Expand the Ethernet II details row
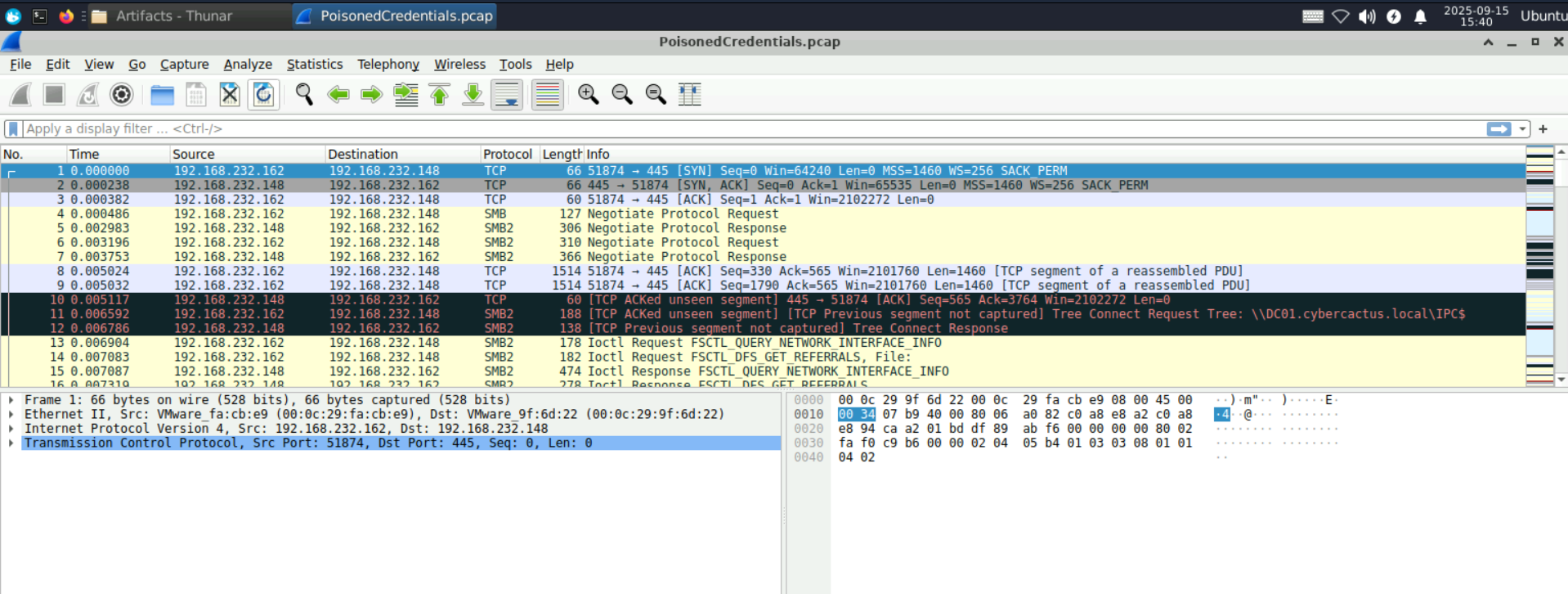Viewport: 1568px width, 594px height. (x=11, y=414)
